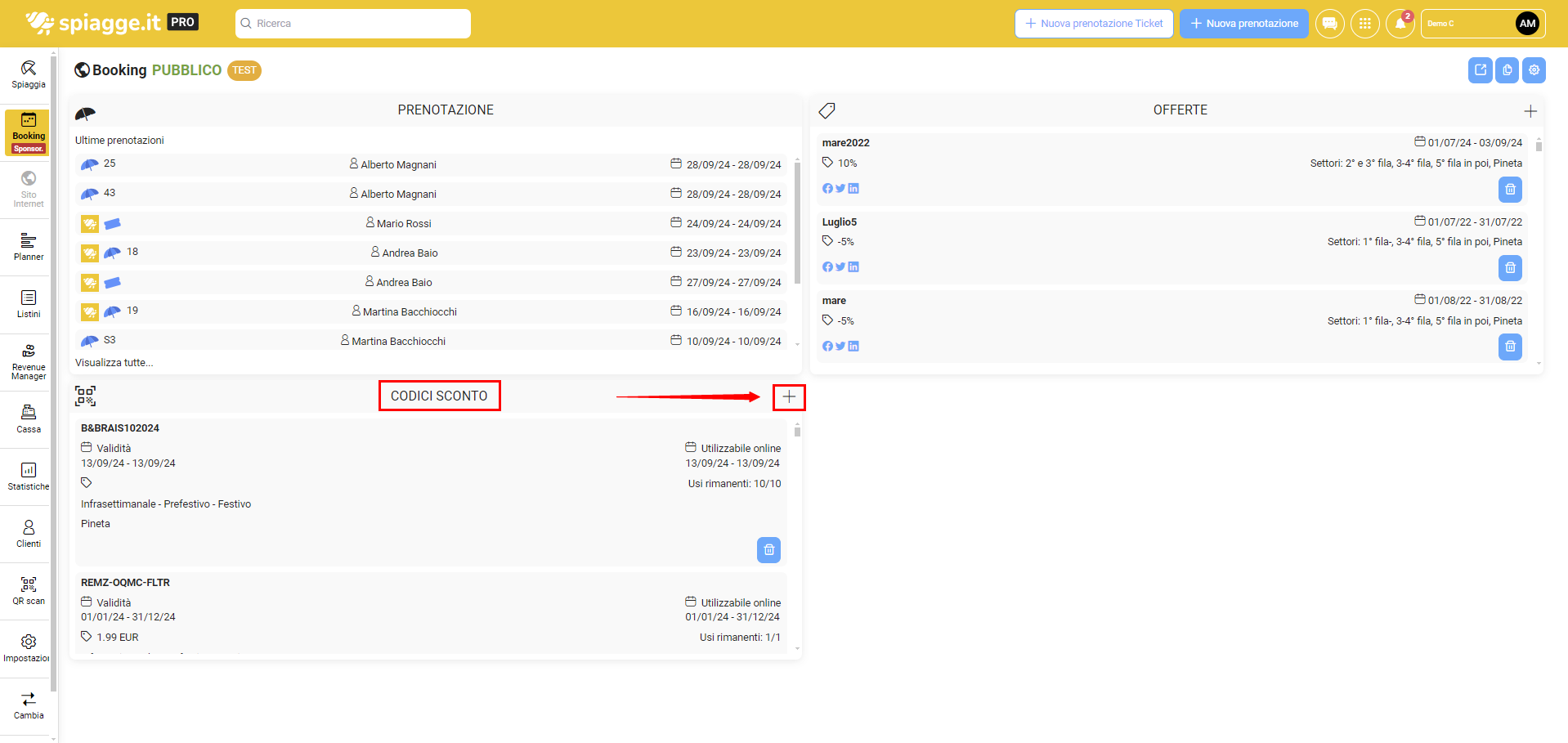Open booking settings gear icon
The image size is (1568, 743).
pos(1534,70)
